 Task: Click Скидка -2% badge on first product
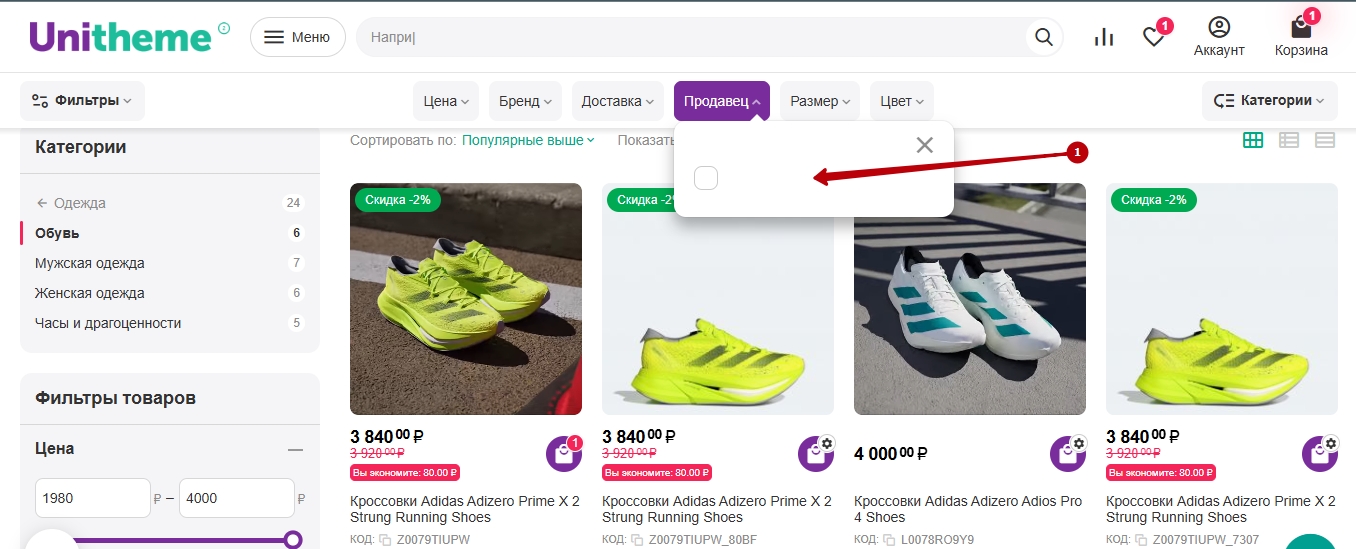(x=398, y=200)
